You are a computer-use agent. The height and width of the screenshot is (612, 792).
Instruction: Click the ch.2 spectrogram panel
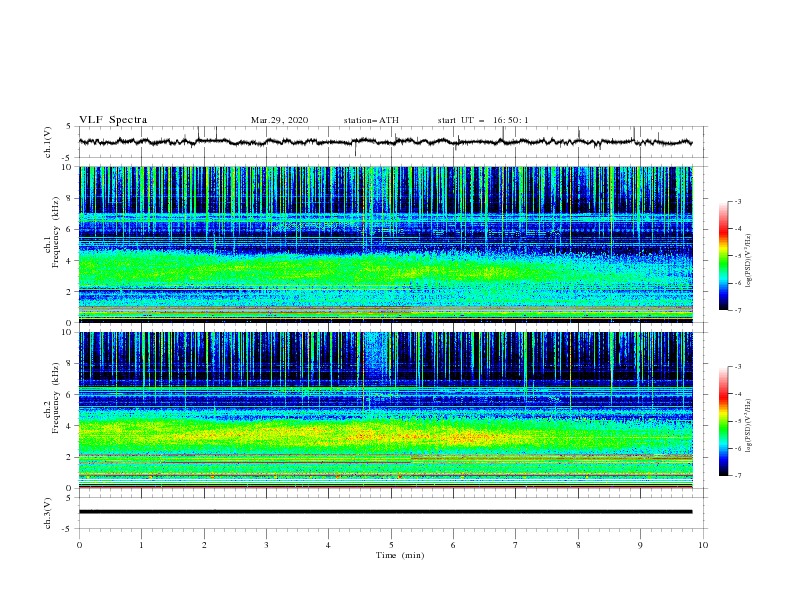[386, 410]
